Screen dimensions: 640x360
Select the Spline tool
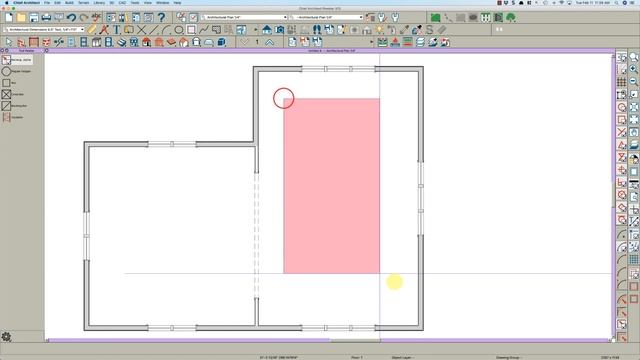[x=204, y=30]
